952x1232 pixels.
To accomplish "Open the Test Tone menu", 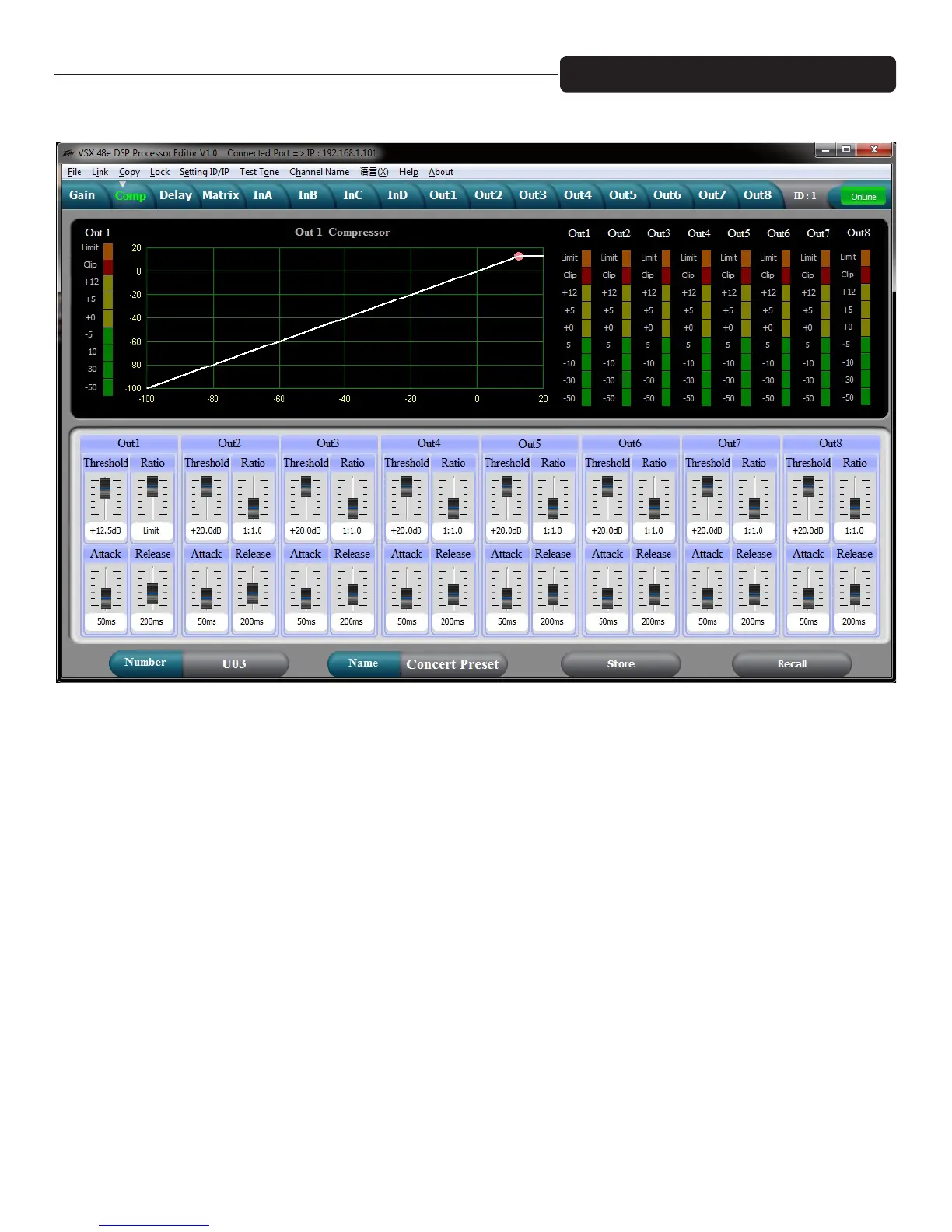I will 259,172.
